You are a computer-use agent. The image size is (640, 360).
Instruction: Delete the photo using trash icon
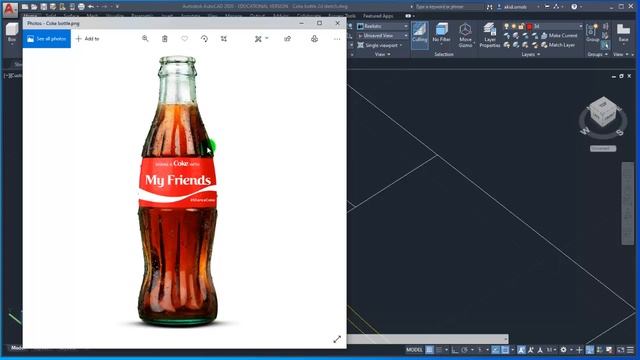pos(164,39)
